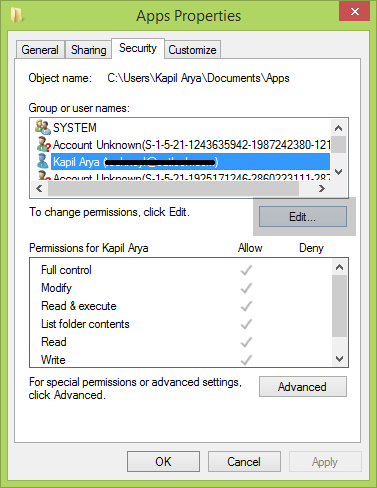Select the SYSTEM group icon
377x488 pixels.
pos(42,127)
